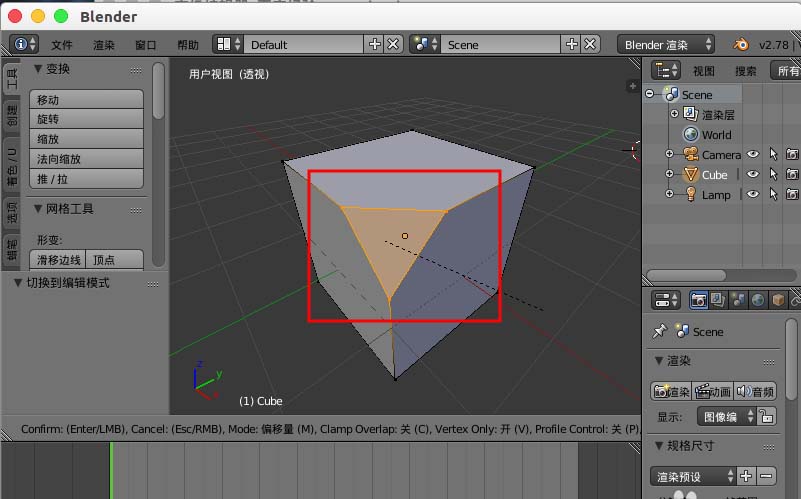The height and width of the screenshot is (499, 801).
Task: Open the 帮助 menu
Action: [x=187, y=45]
